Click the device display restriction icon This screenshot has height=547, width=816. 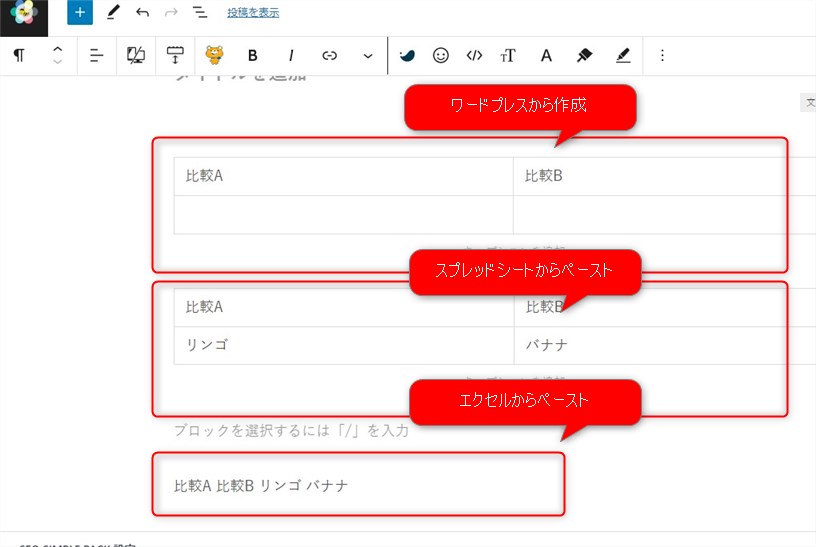click(x=136, y=55)
